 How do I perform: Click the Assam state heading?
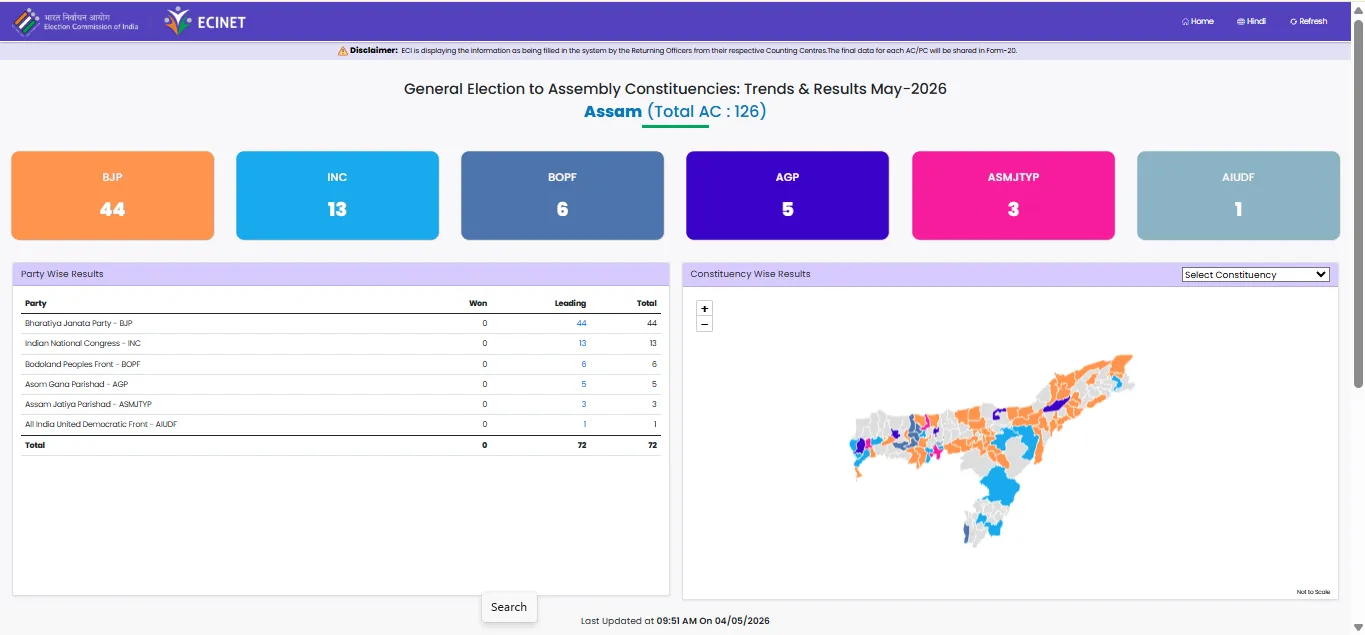[613, 111]
